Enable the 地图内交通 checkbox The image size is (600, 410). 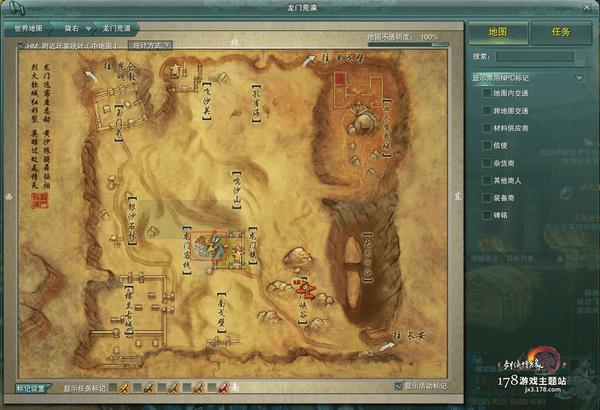tap(487, 93)
